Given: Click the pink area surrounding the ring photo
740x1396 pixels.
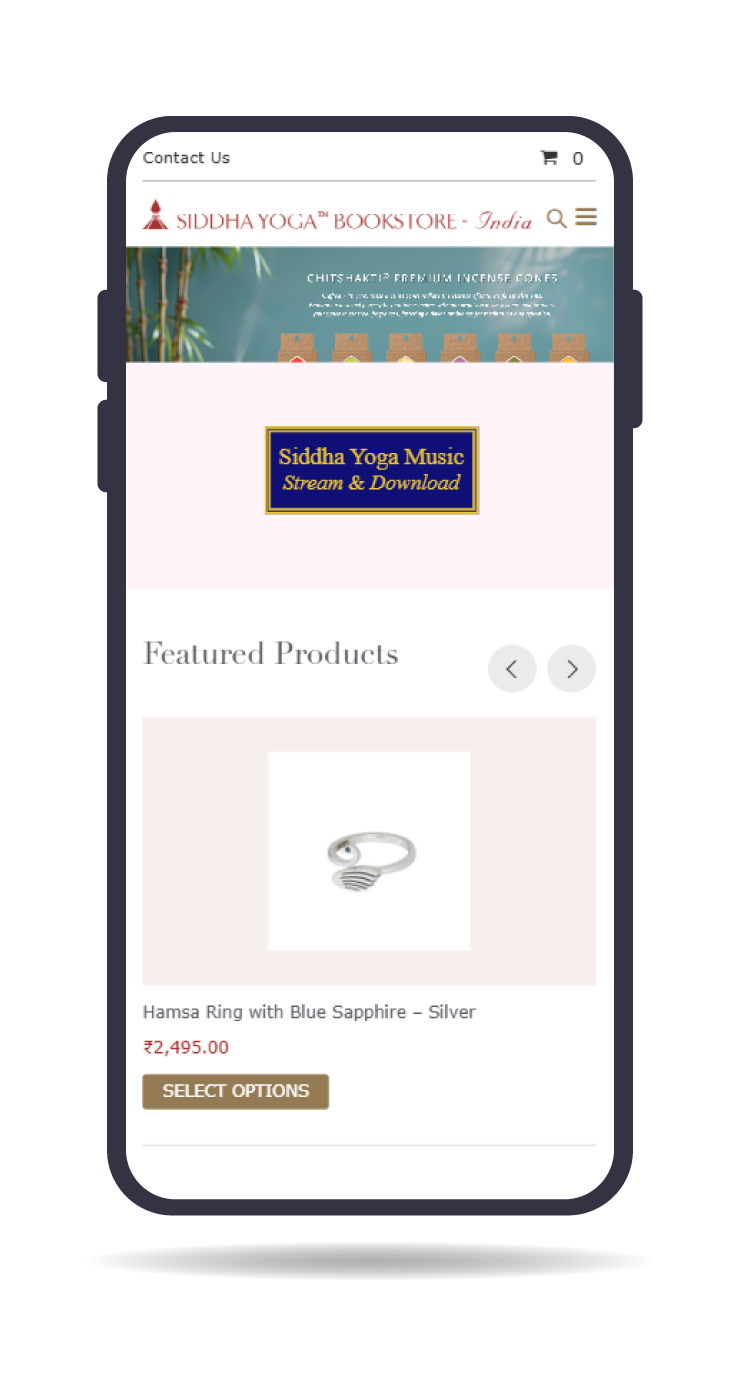Looking at the screenshot, I should [x=205, y=851].
